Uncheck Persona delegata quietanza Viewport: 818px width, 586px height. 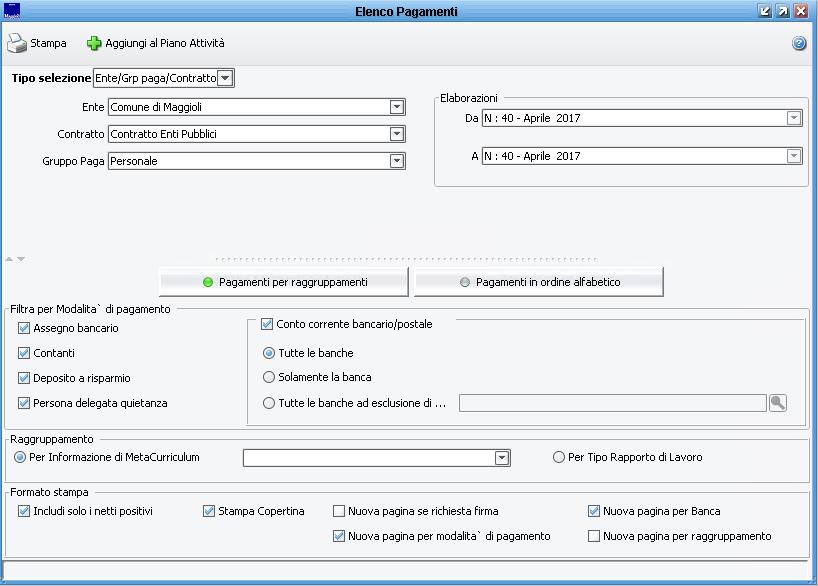tap(23, 403)
